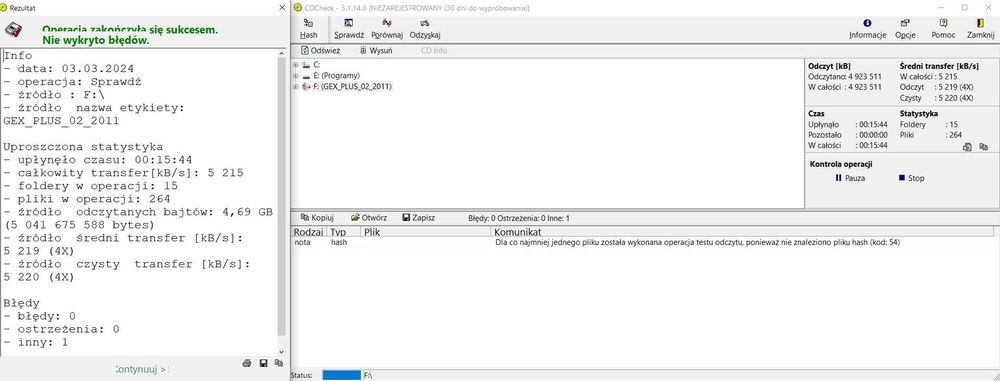Click the copy icon in Rezultat window
Image resolution: width=1000 pixels, height=381 pixels.
[279, 363]
